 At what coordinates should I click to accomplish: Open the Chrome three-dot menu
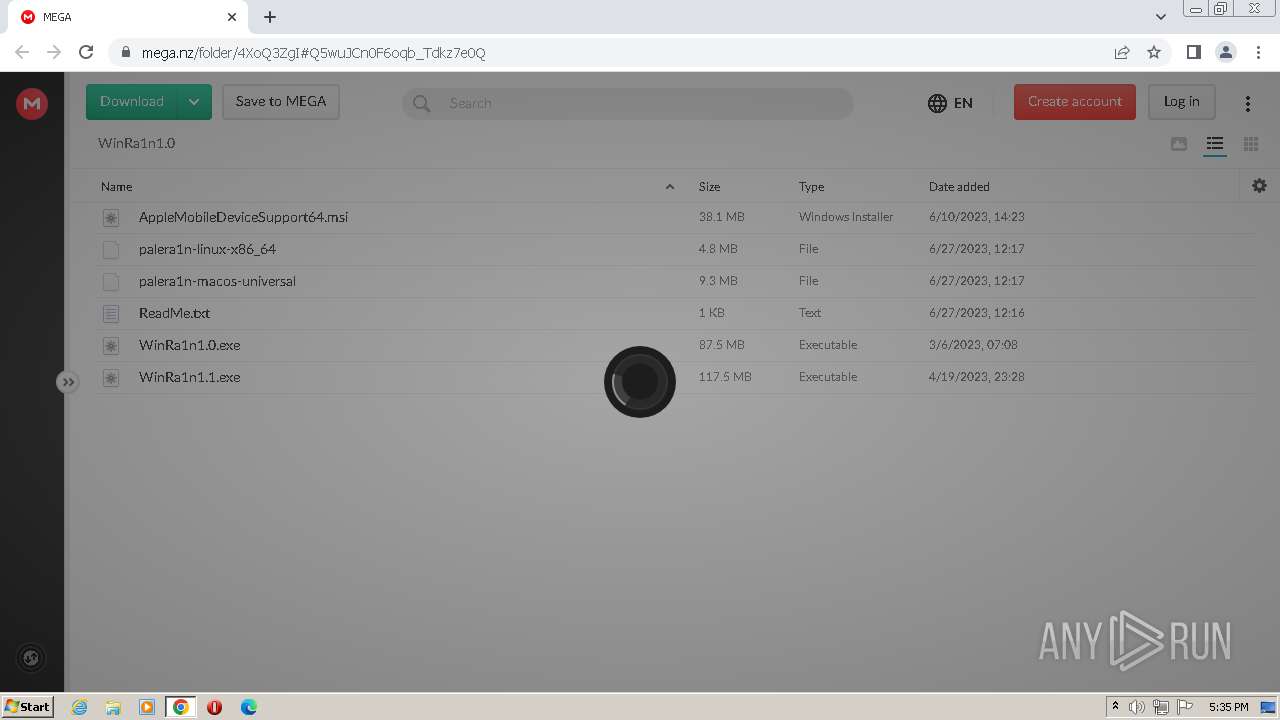(x=1257, y=52)
